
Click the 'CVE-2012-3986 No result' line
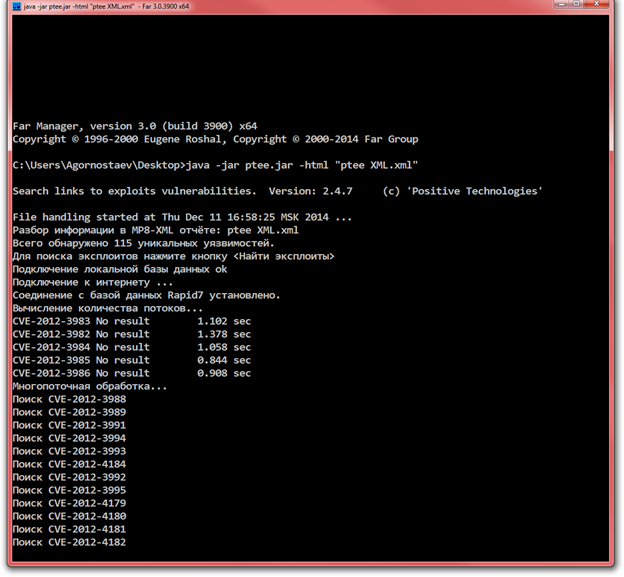coord(80,373)
